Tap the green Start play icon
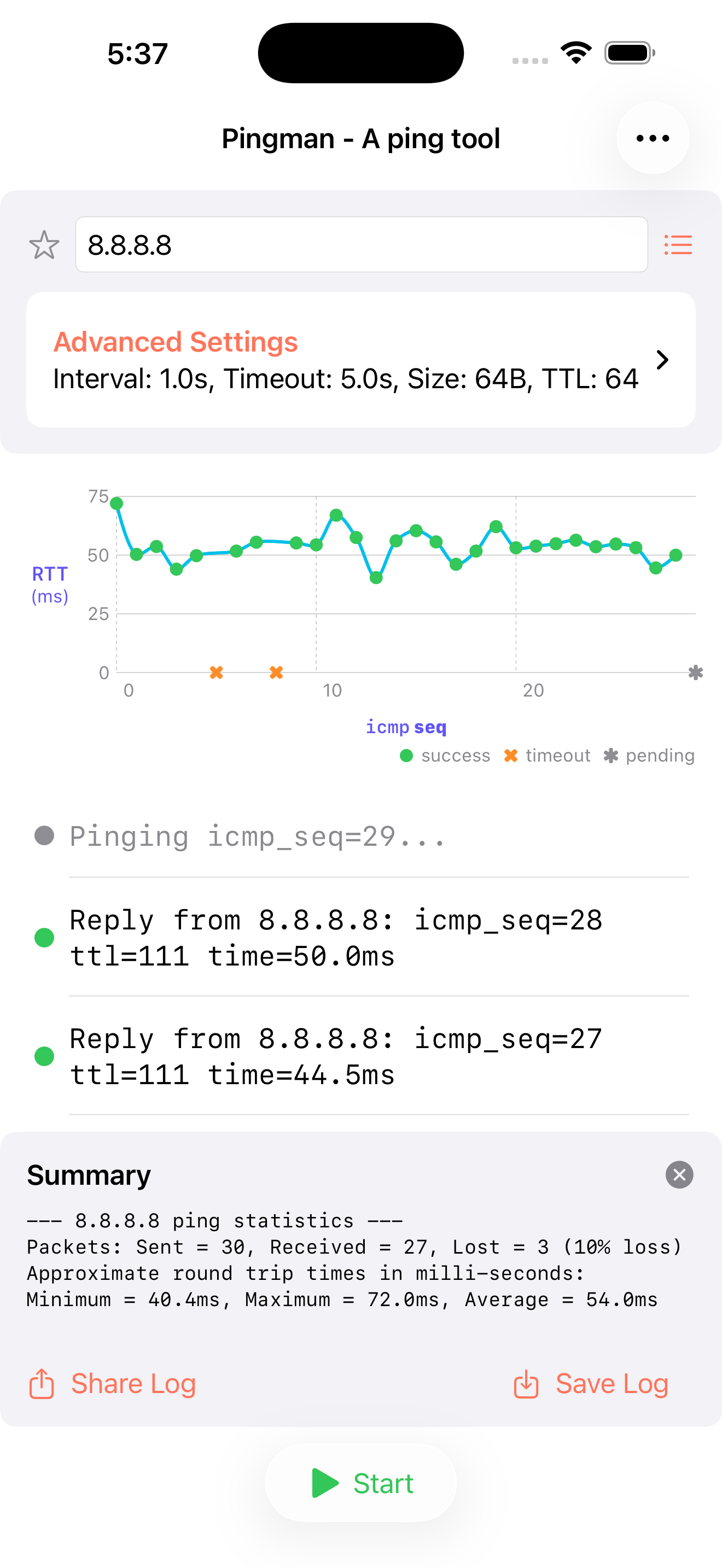The image size is (722, 1568). [x=325, y=1483]
